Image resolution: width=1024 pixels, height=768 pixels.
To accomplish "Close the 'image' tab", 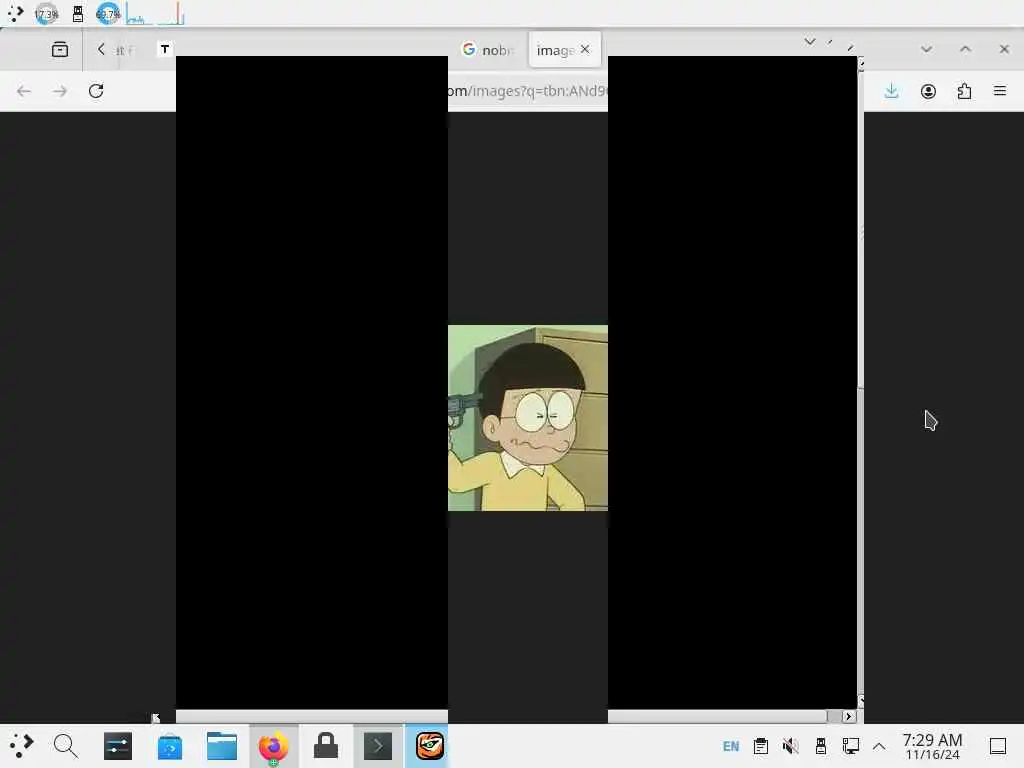I will (584, 49).
